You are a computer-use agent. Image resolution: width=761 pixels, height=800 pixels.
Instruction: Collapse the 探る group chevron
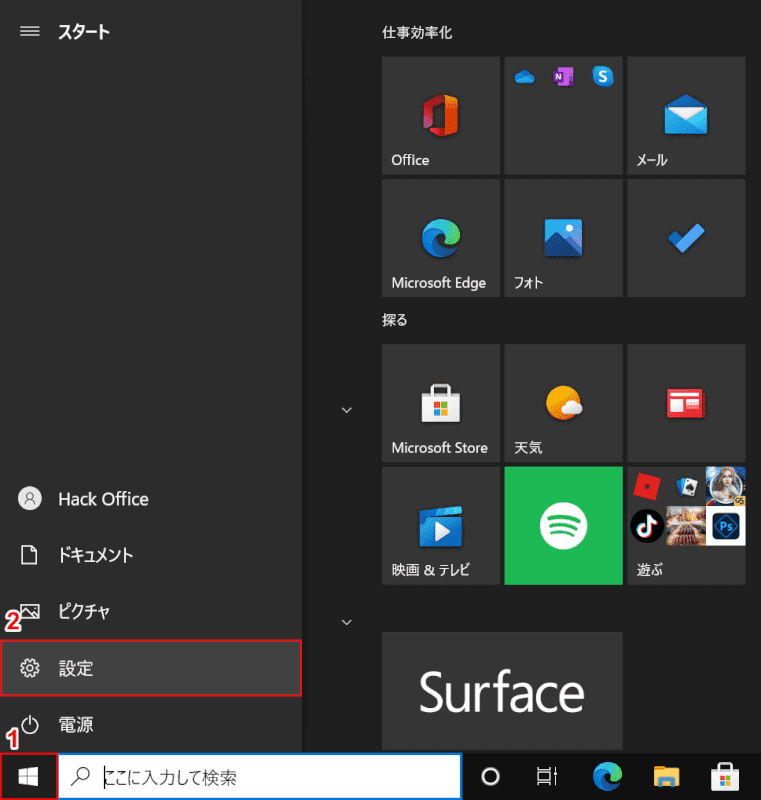(x=346, y=410)
